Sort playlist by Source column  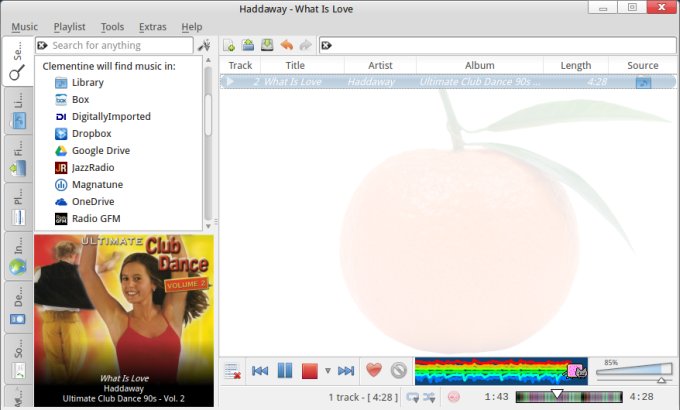coord(643,66)
